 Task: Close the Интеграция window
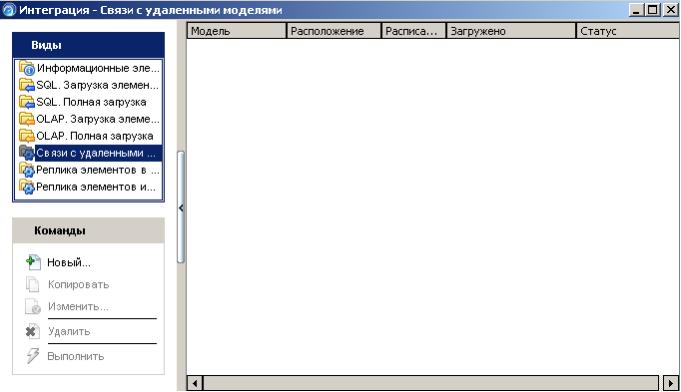click(x=671, y=10)
